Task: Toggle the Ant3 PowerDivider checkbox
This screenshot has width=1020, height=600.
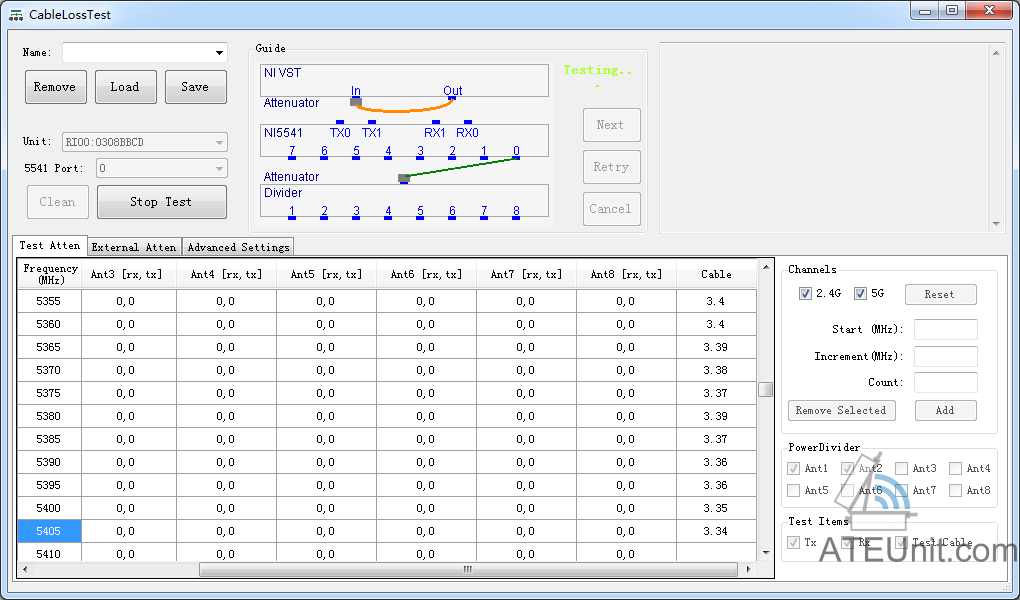Action: point(902,468)
